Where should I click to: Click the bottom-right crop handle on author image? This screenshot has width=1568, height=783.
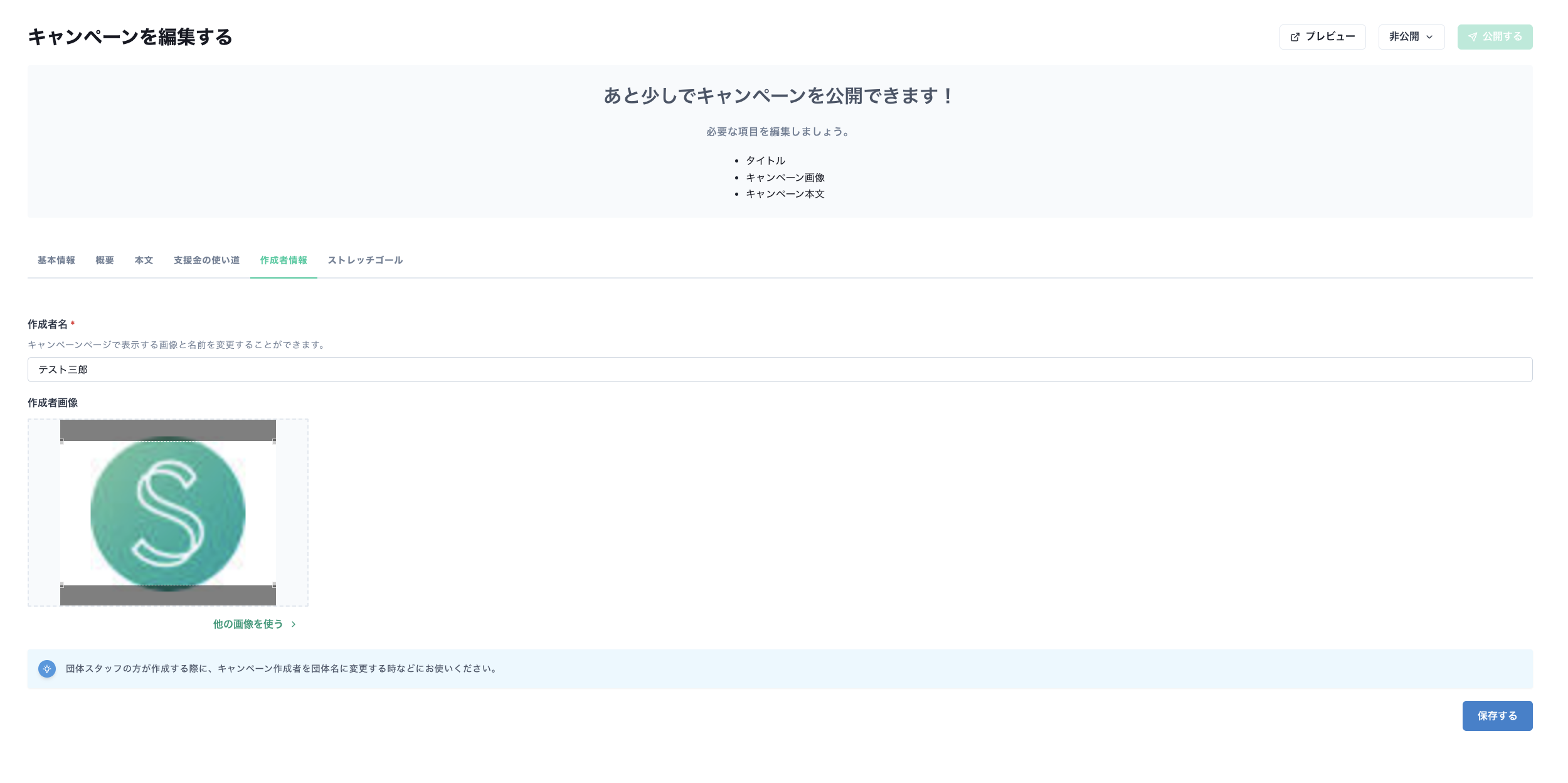(275, 584)
